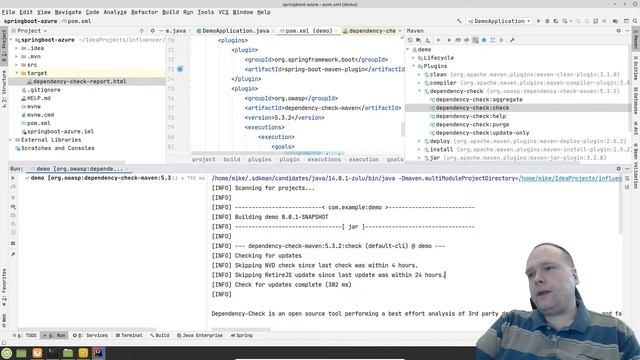
Task: Open the File menu
Action: (x=8, y=12)
